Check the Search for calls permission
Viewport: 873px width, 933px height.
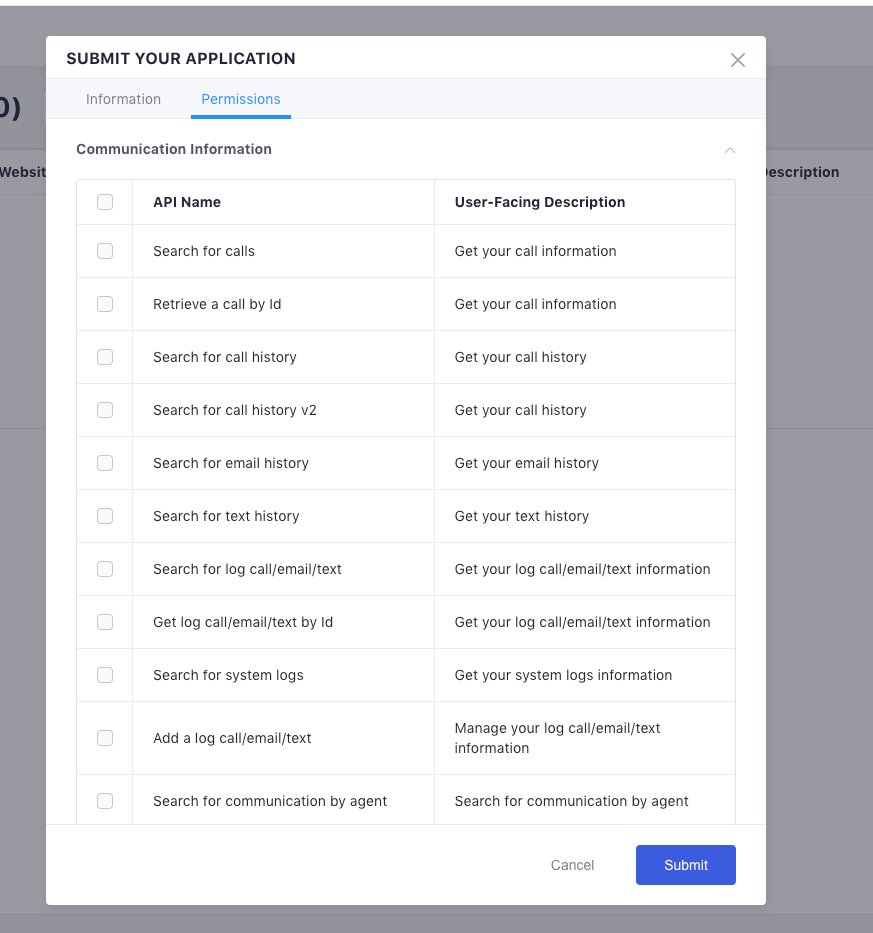point(105,251)
